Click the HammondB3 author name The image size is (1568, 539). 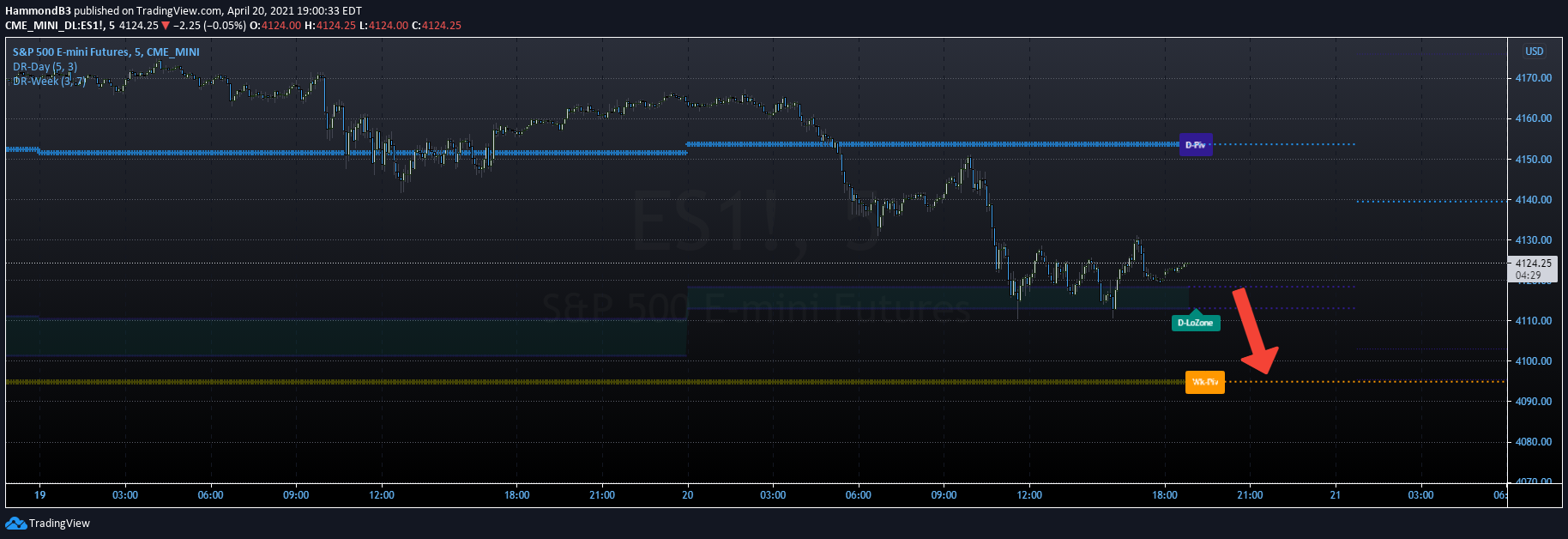pos(38,11)
